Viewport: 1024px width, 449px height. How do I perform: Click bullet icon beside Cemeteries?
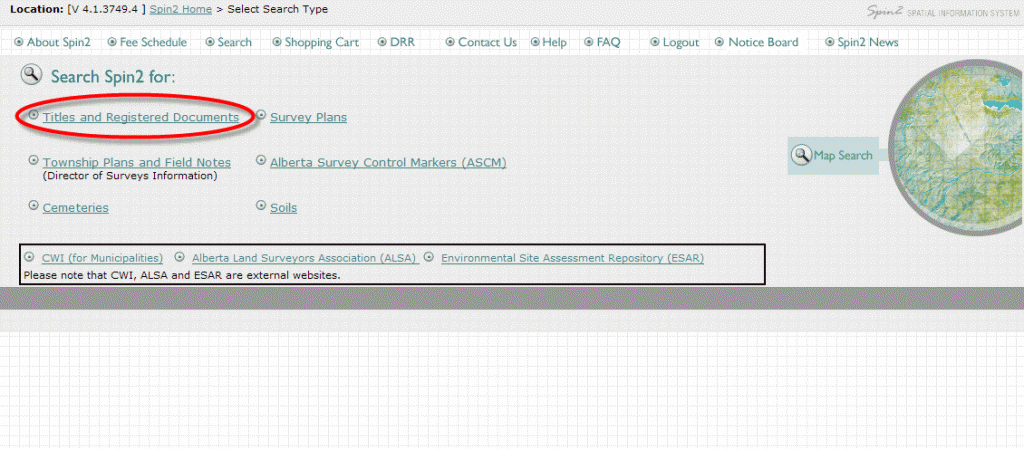coord(34,206)
